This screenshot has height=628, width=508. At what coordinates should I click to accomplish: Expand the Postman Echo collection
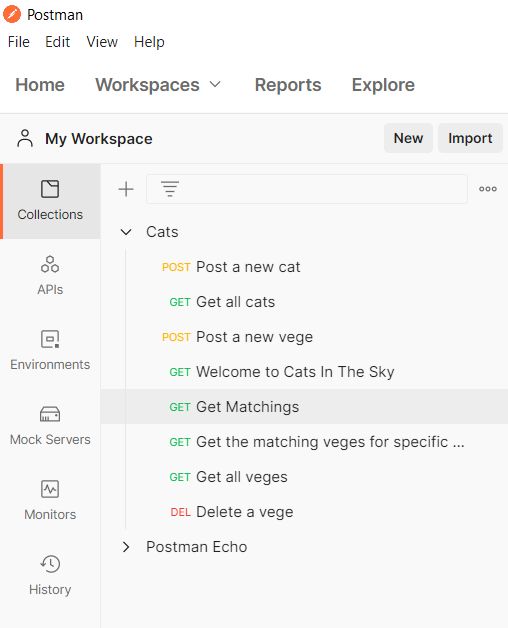coord(126,547)
